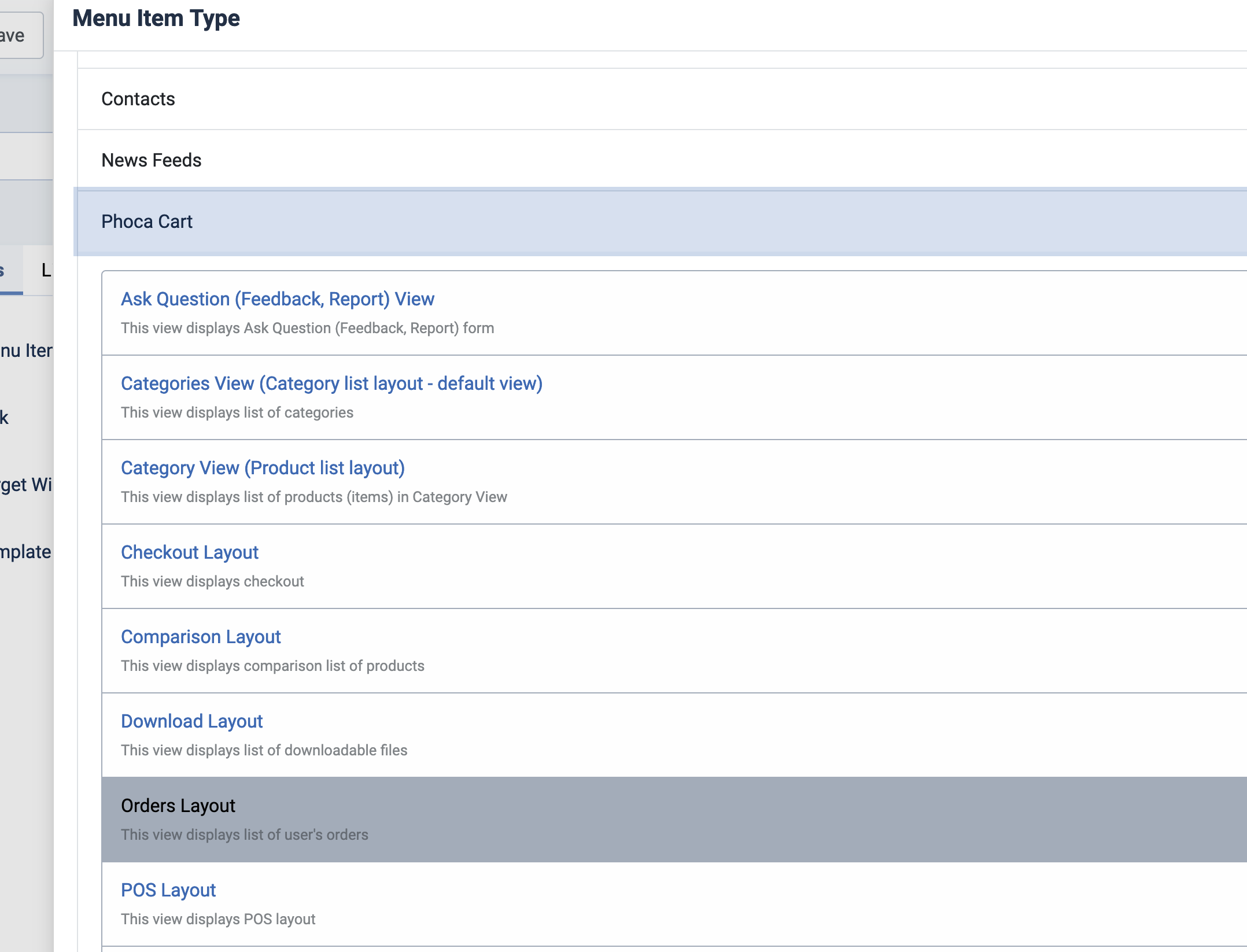1247x952 pixels.
Task: Open the POS Layout option
Action: pyautogui.click(x=168, y=890)
